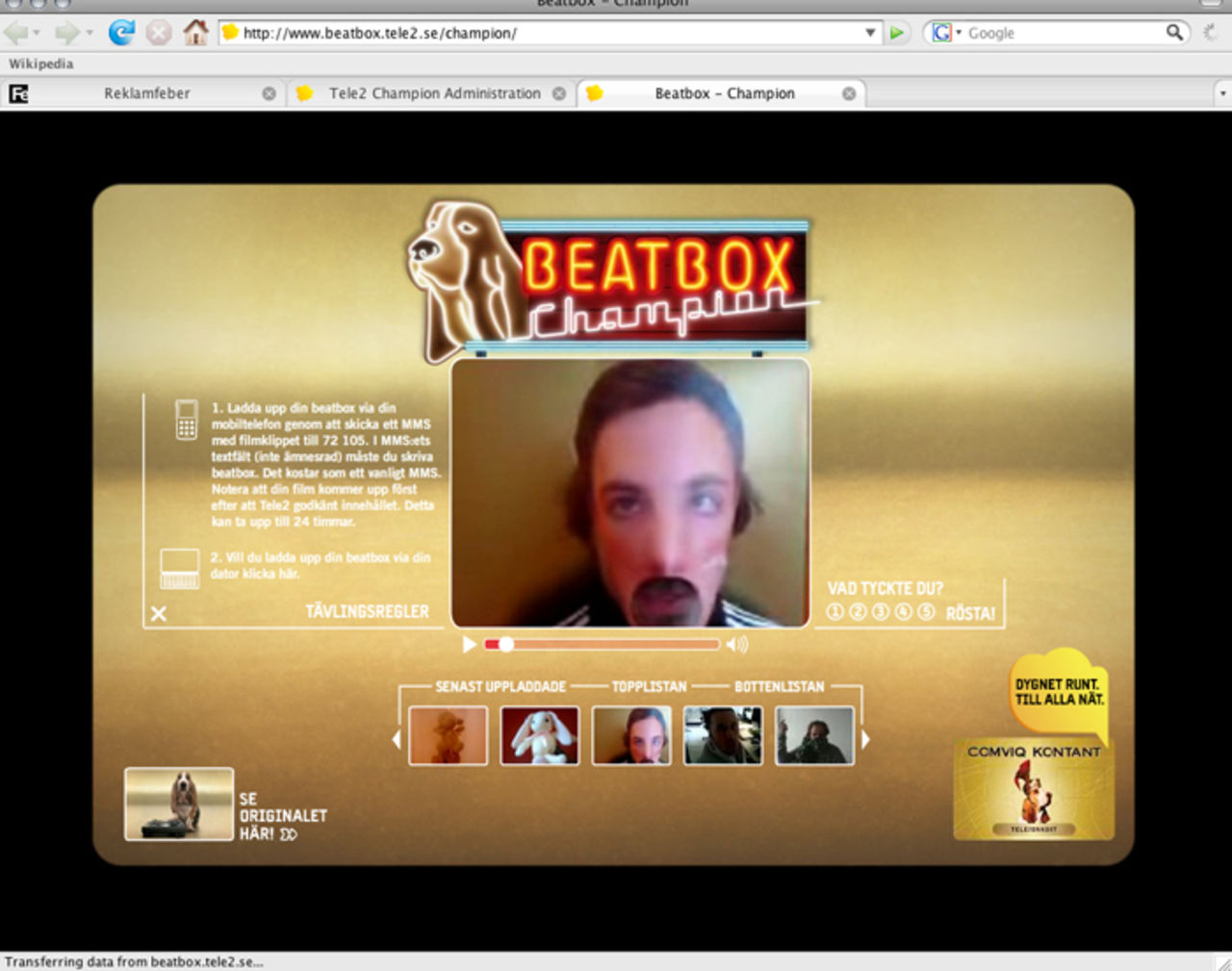Show next thumbnails with right arrow

[x=865, y=739]
